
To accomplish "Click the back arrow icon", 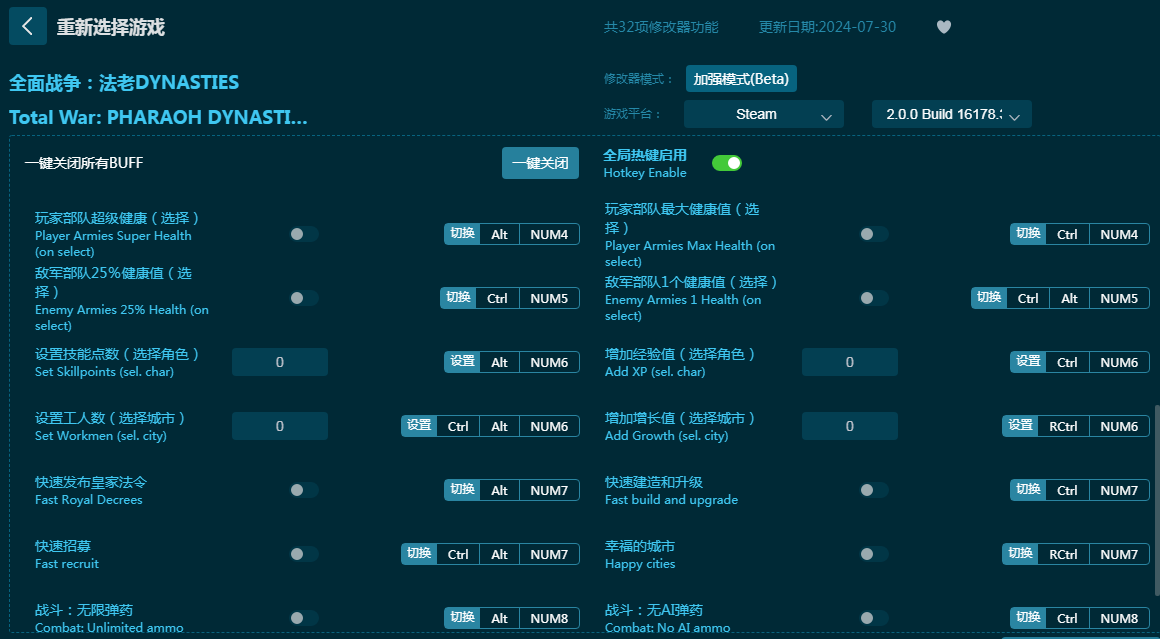I will 28,27.
